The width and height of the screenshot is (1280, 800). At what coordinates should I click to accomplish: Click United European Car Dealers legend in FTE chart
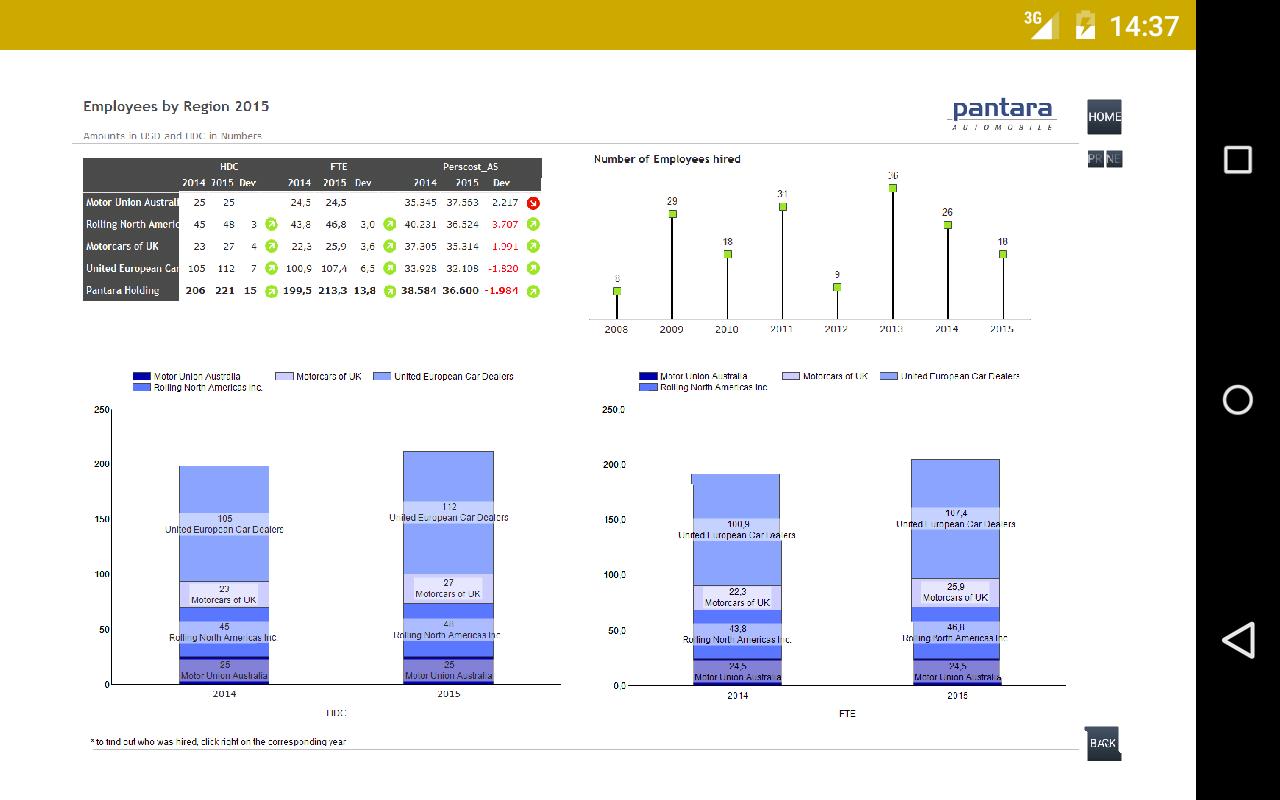(x=889, y=377)
